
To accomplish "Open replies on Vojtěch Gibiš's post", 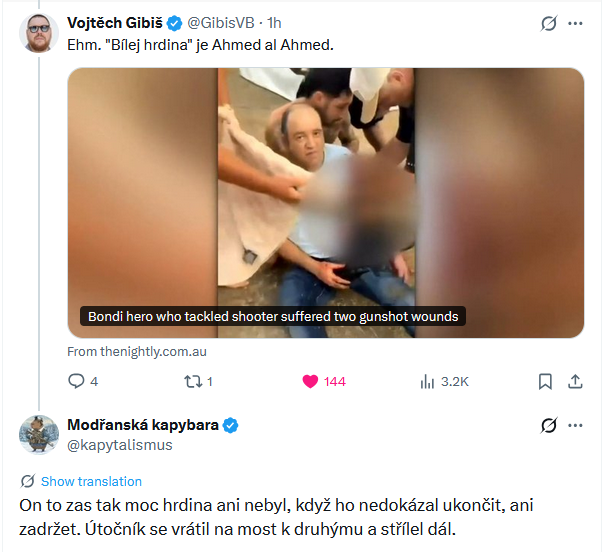I will 83,381.
